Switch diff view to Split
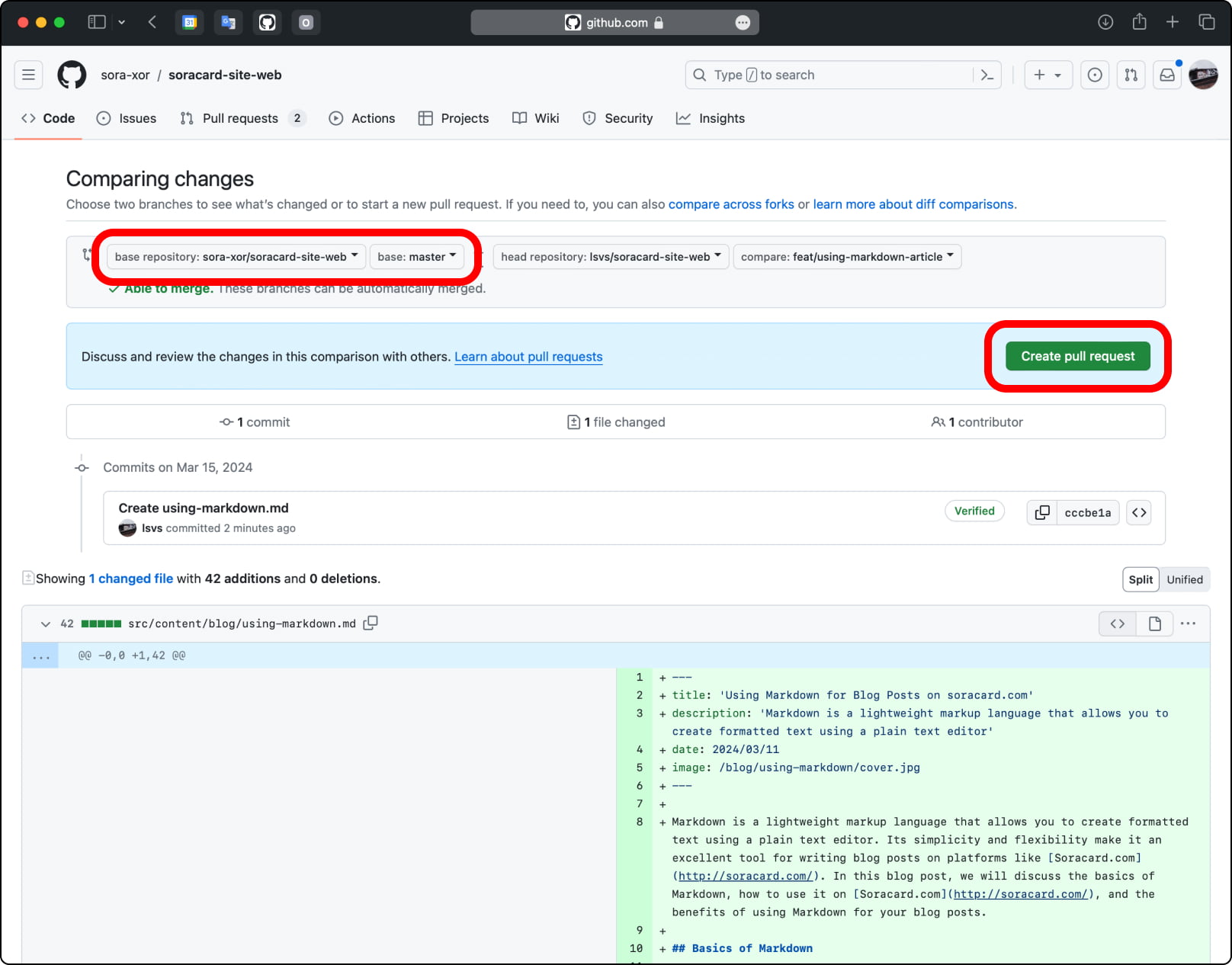The width and height of the screenshot is (1232, 965). 1141,579
